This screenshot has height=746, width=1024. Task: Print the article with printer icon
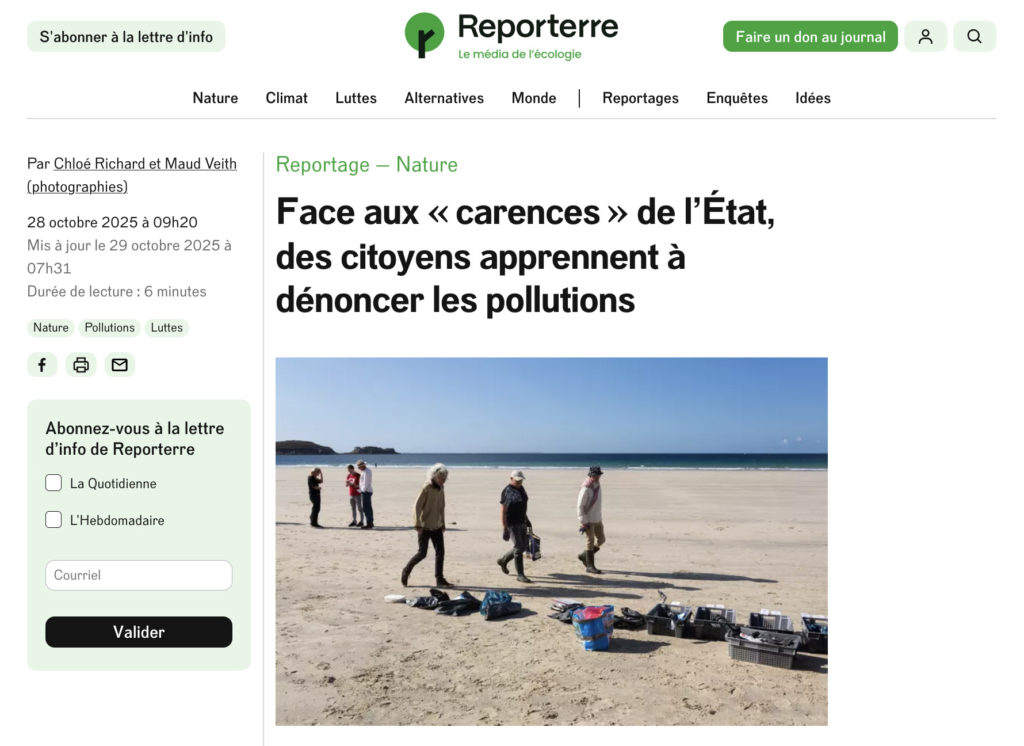[81, 365]
